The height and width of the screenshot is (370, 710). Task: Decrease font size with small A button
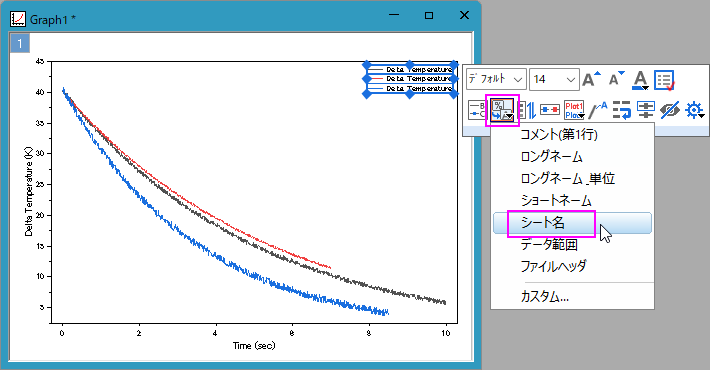[616, 79]
